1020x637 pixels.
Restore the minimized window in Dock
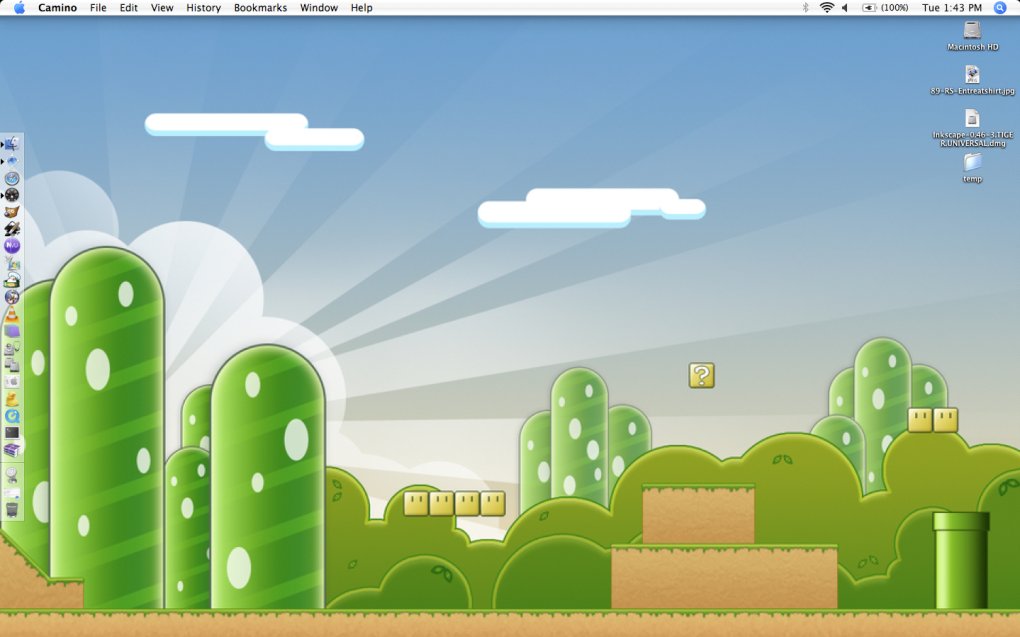click(12, 493)
